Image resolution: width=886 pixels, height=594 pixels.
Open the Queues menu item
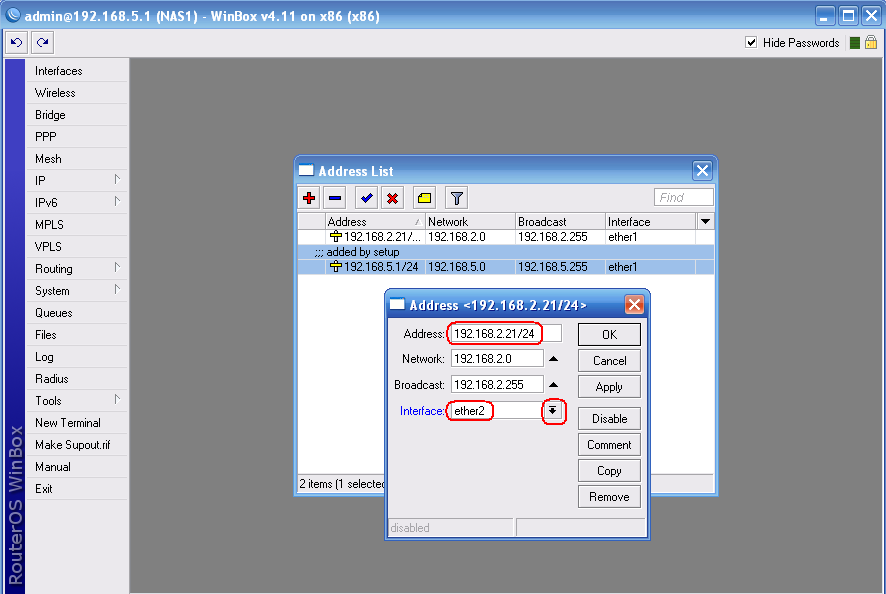point(77,313)
